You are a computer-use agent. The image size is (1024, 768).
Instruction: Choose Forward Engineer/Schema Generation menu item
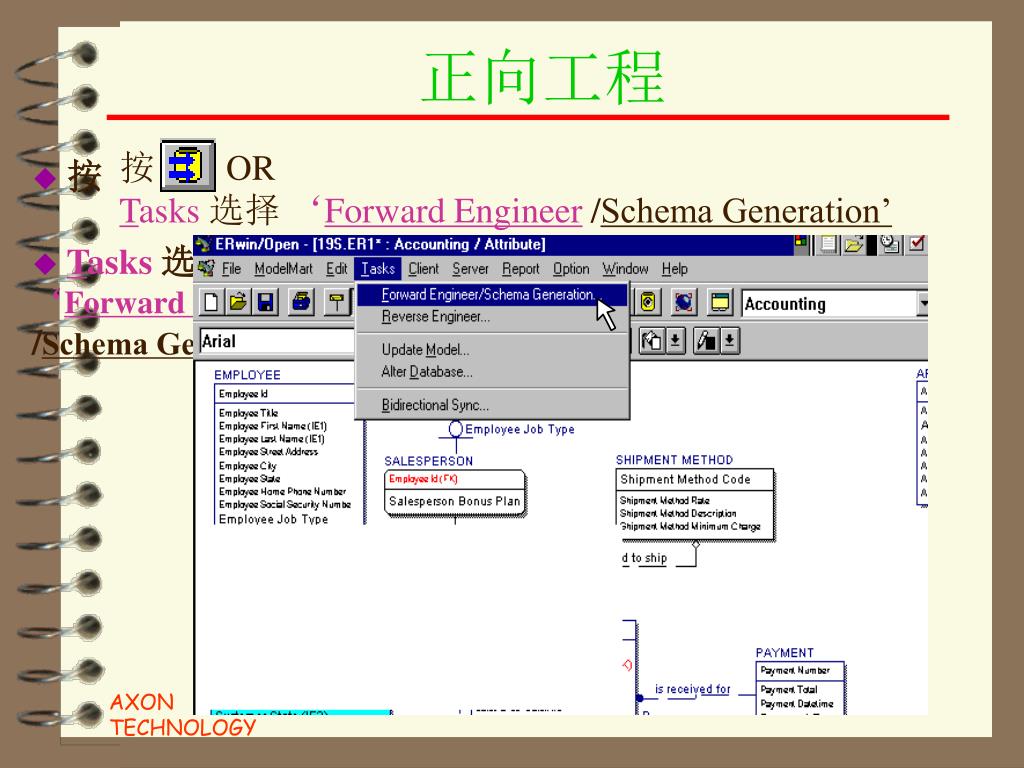492,295
